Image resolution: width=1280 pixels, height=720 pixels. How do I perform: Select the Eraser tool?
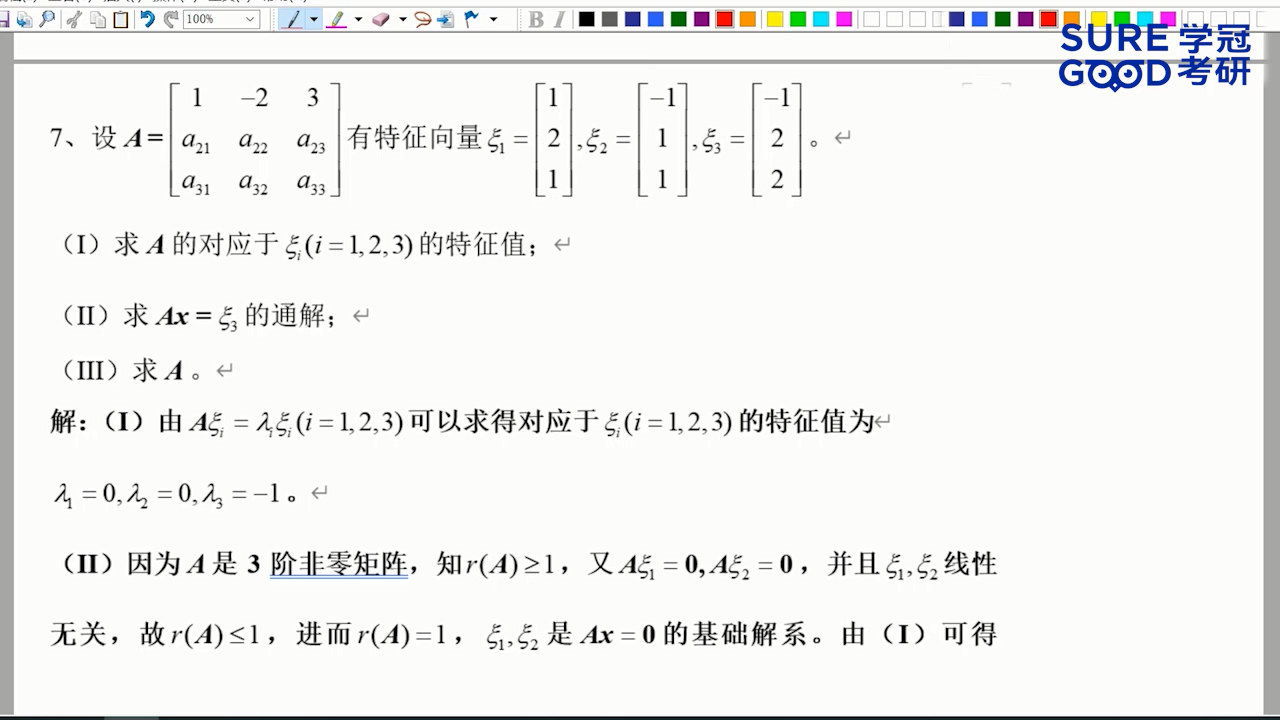[381, 19]
